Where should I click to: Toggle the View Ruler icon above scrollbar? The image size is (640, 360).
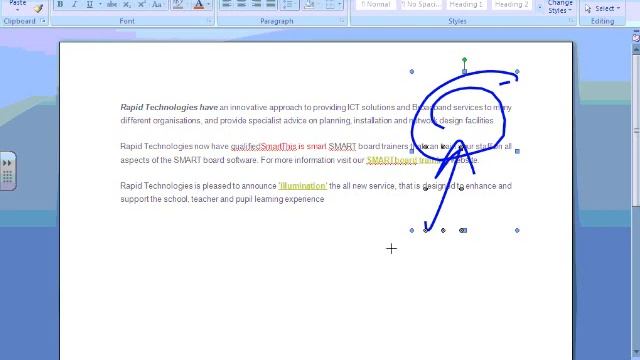636,38
